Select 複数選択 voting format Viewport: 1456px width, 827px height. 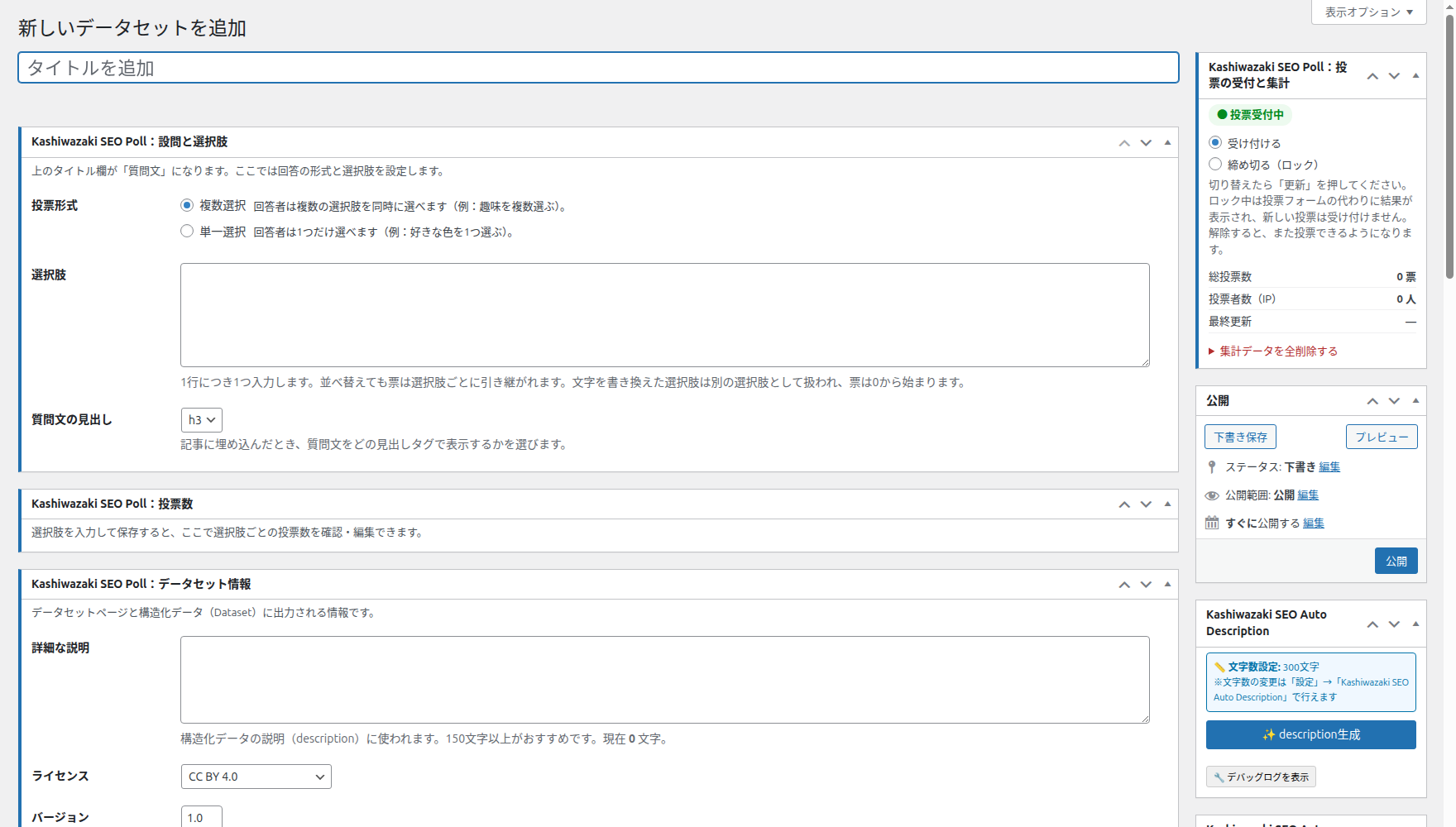[187, 205]
